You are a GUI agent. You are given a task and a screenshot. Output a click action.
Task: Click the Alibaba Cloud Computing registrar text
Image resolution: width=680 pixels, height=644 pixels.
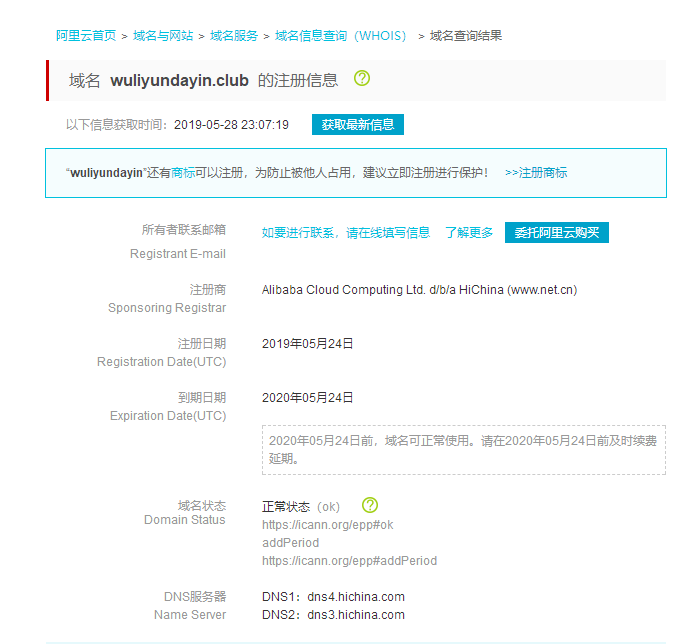(x=419, y=290)
